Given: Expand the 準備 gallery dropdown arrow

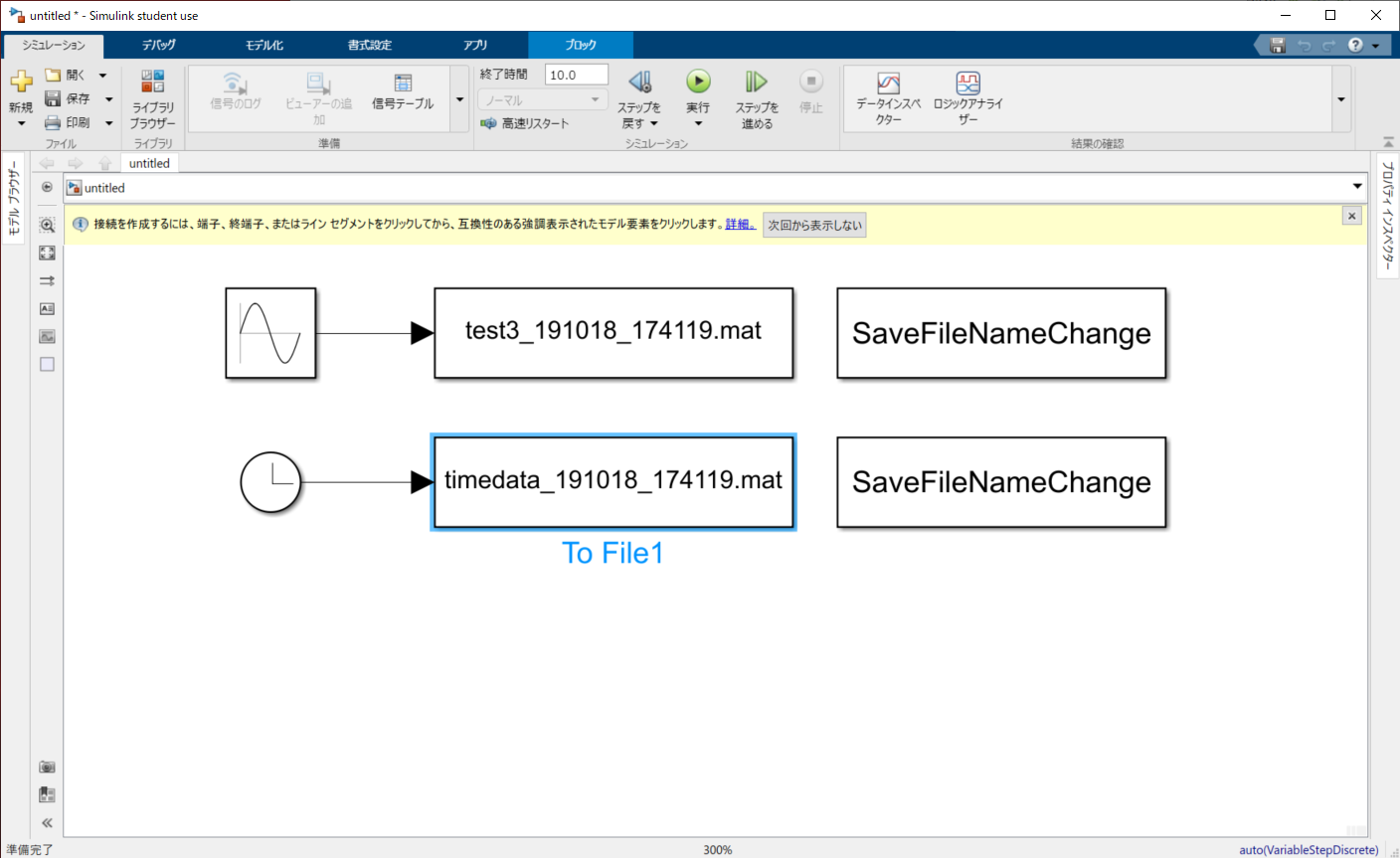Looking at the screenshot, I should pos(459,99).
